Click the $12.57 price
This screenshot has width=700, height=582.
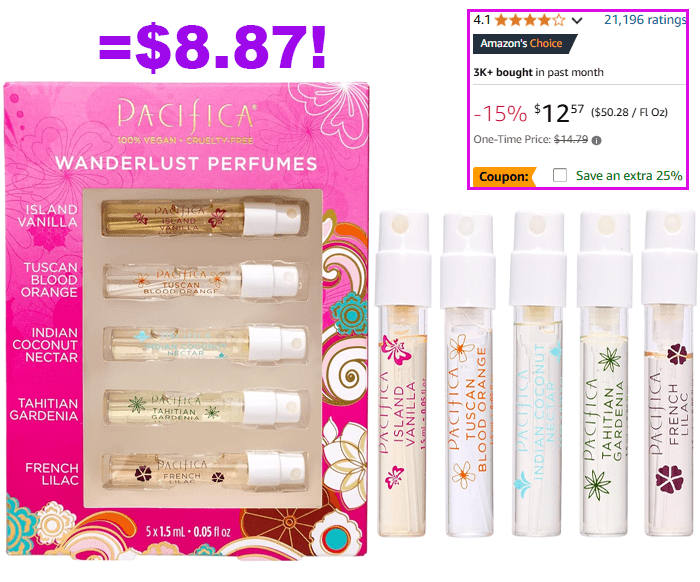click(559, 113)
